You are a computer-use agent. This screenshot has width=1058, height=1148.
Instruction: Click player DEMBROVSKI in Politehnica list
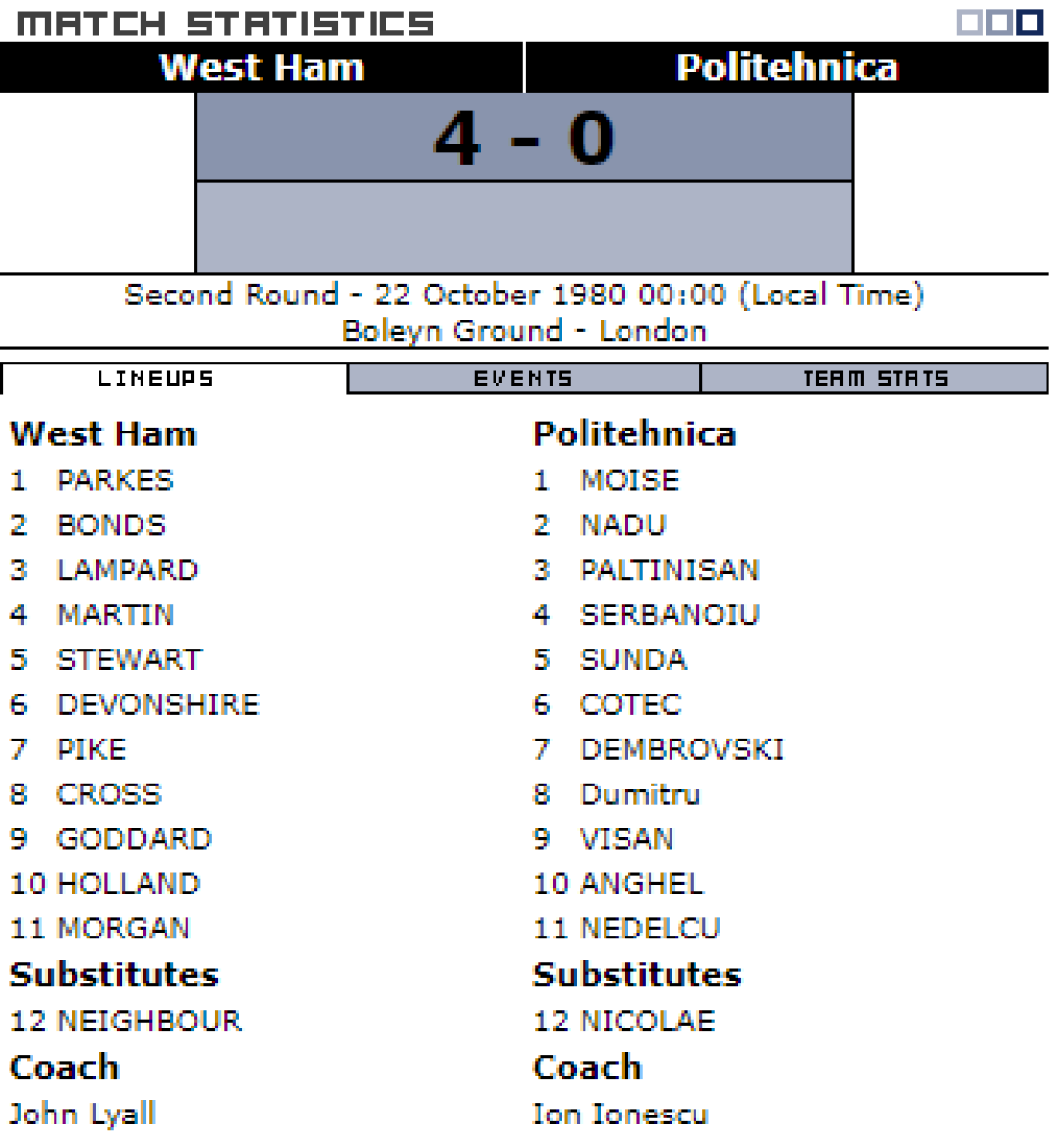[x=682, y=749]
